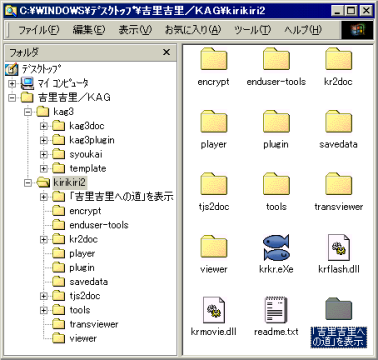
Task: Select savedata in the folder tree
Action: point(88,282)
